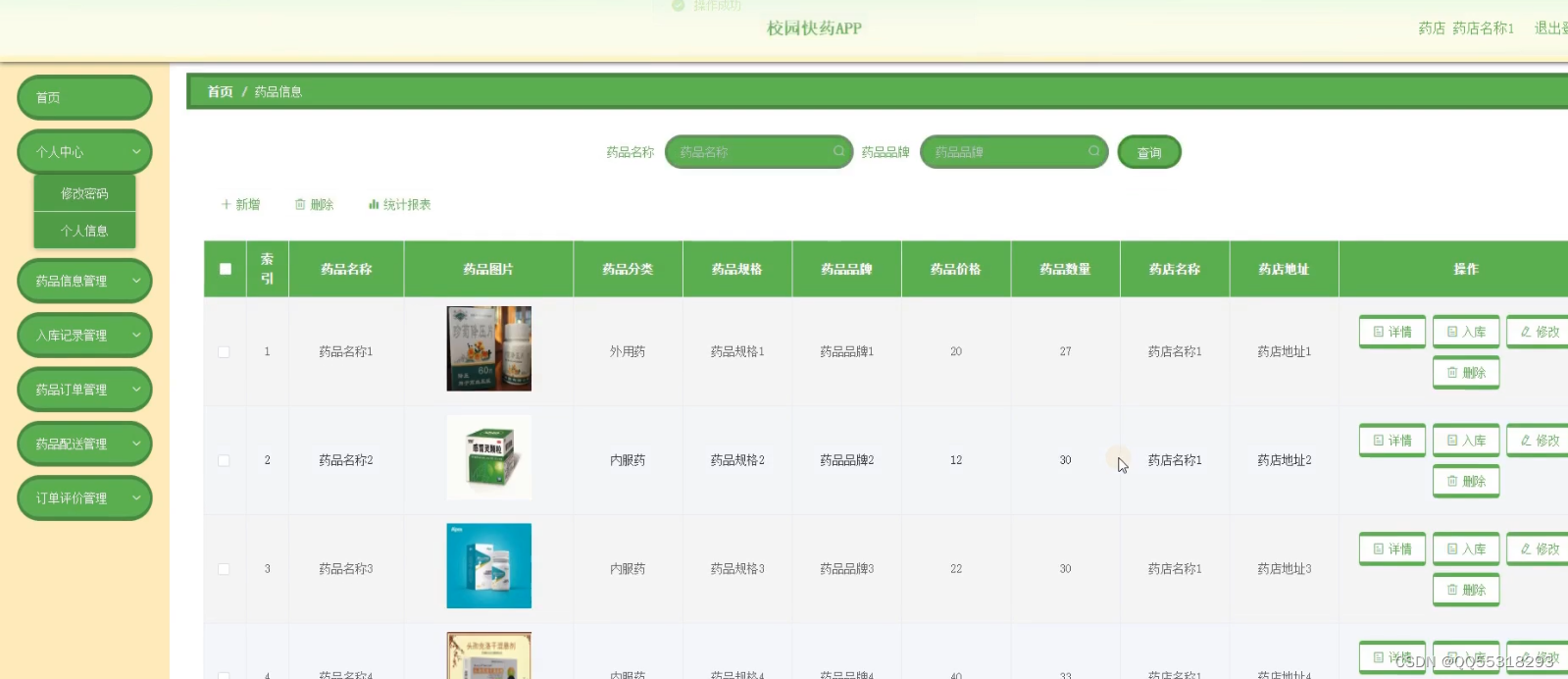Check the row for 药品名称1

(x=224, y=351)
